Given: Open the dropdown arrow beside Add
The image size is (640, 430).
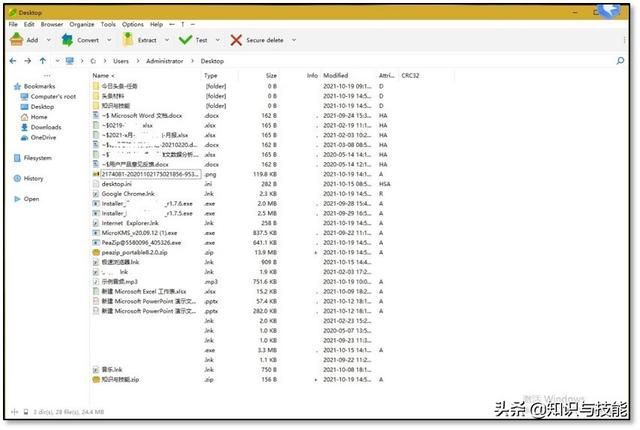Looking at the screenshot, I should tap(48, 40).
